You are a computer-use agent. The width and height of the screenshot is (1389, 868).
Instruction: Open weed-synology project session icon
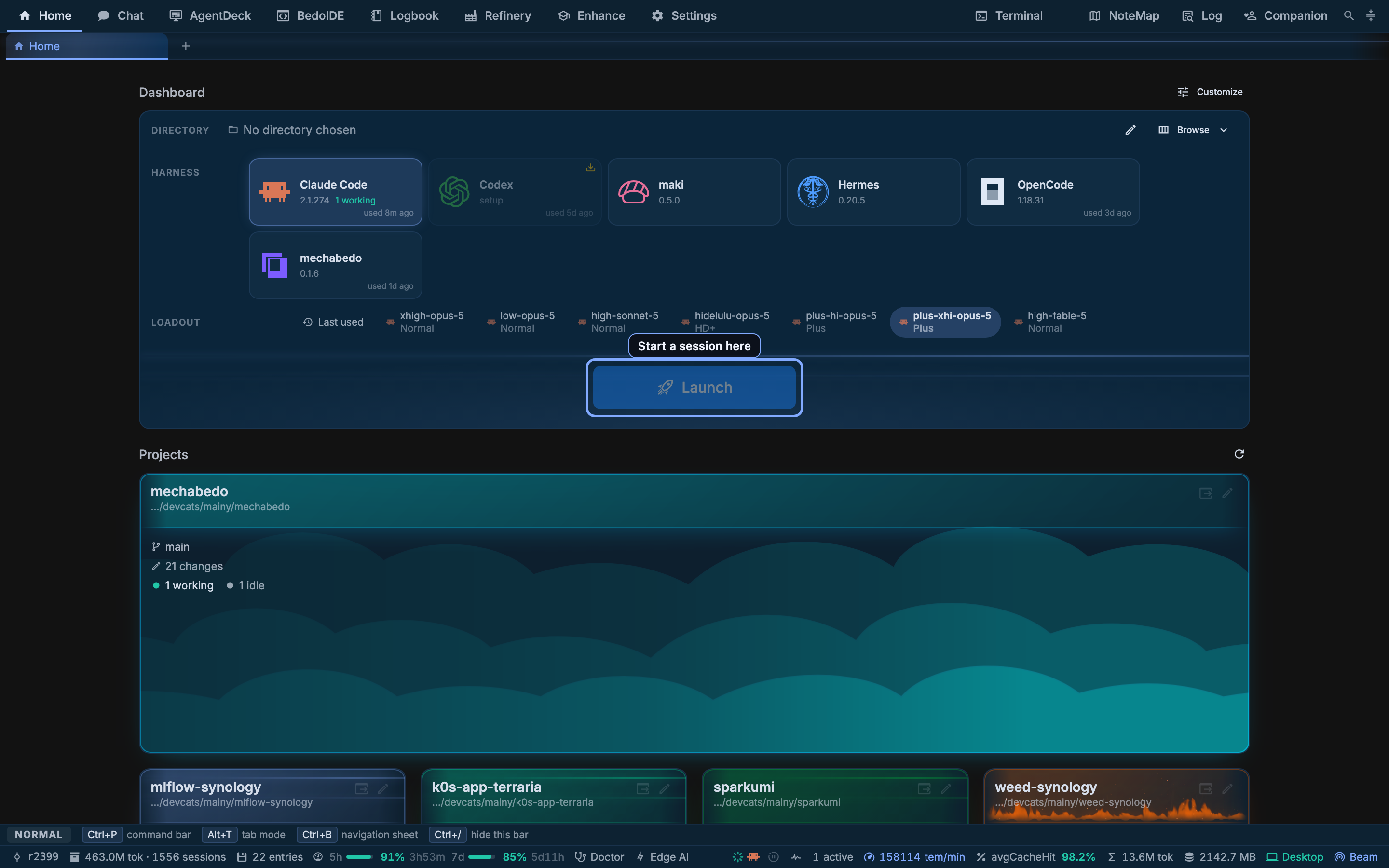[1205, 788]
